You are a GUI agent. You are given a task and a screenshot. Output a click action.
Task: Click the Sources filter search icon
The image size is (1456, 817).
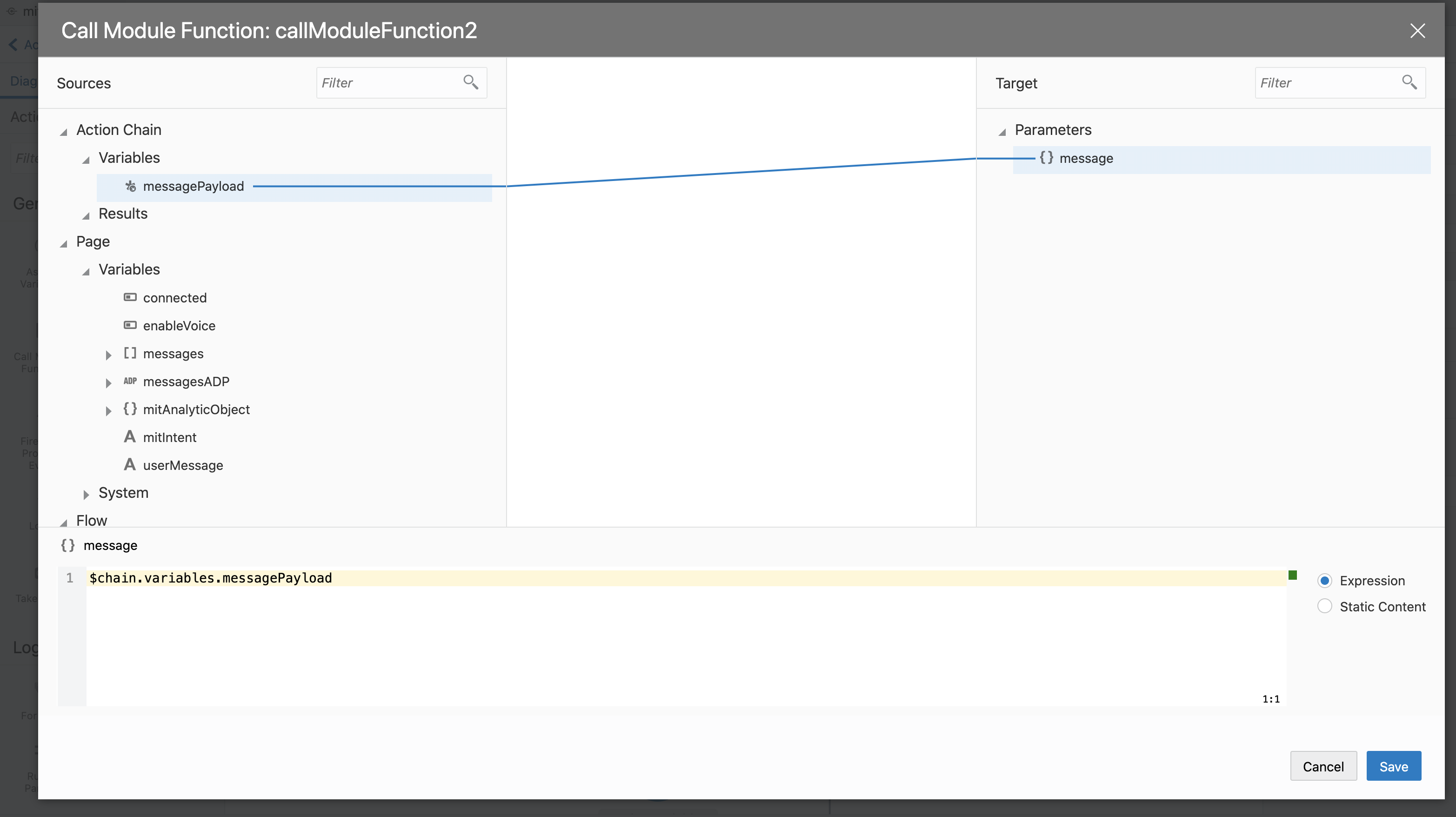tap(470, 82)
